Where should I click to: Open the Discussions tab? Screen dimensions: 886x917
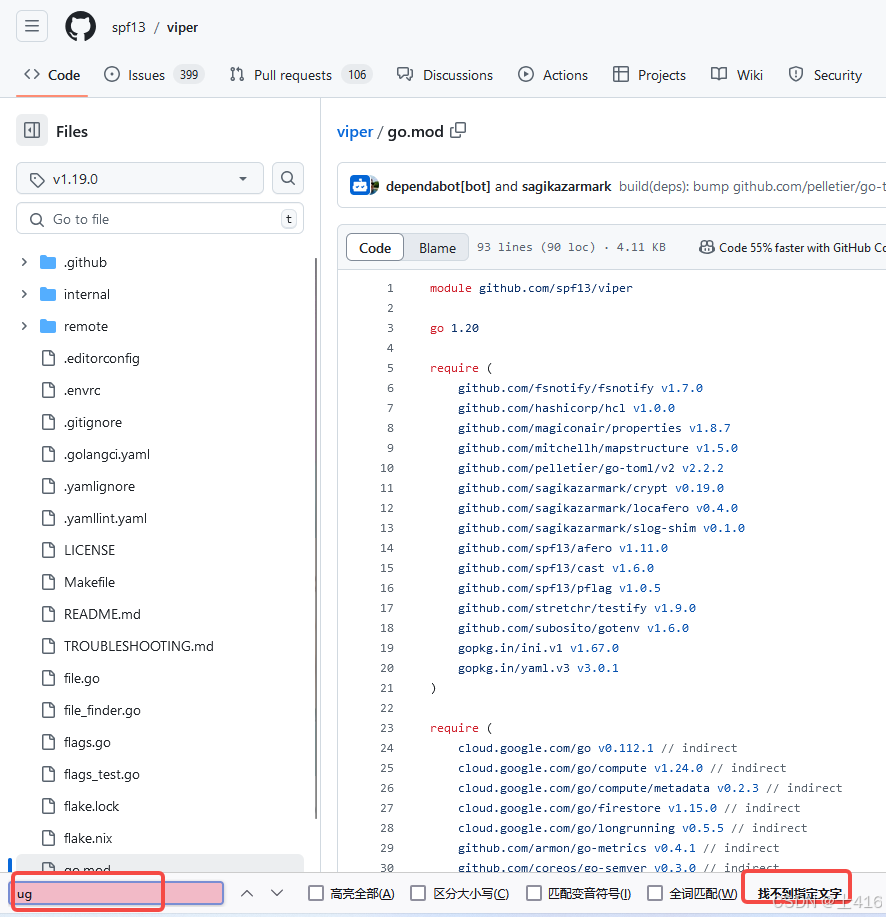point(445,75)
